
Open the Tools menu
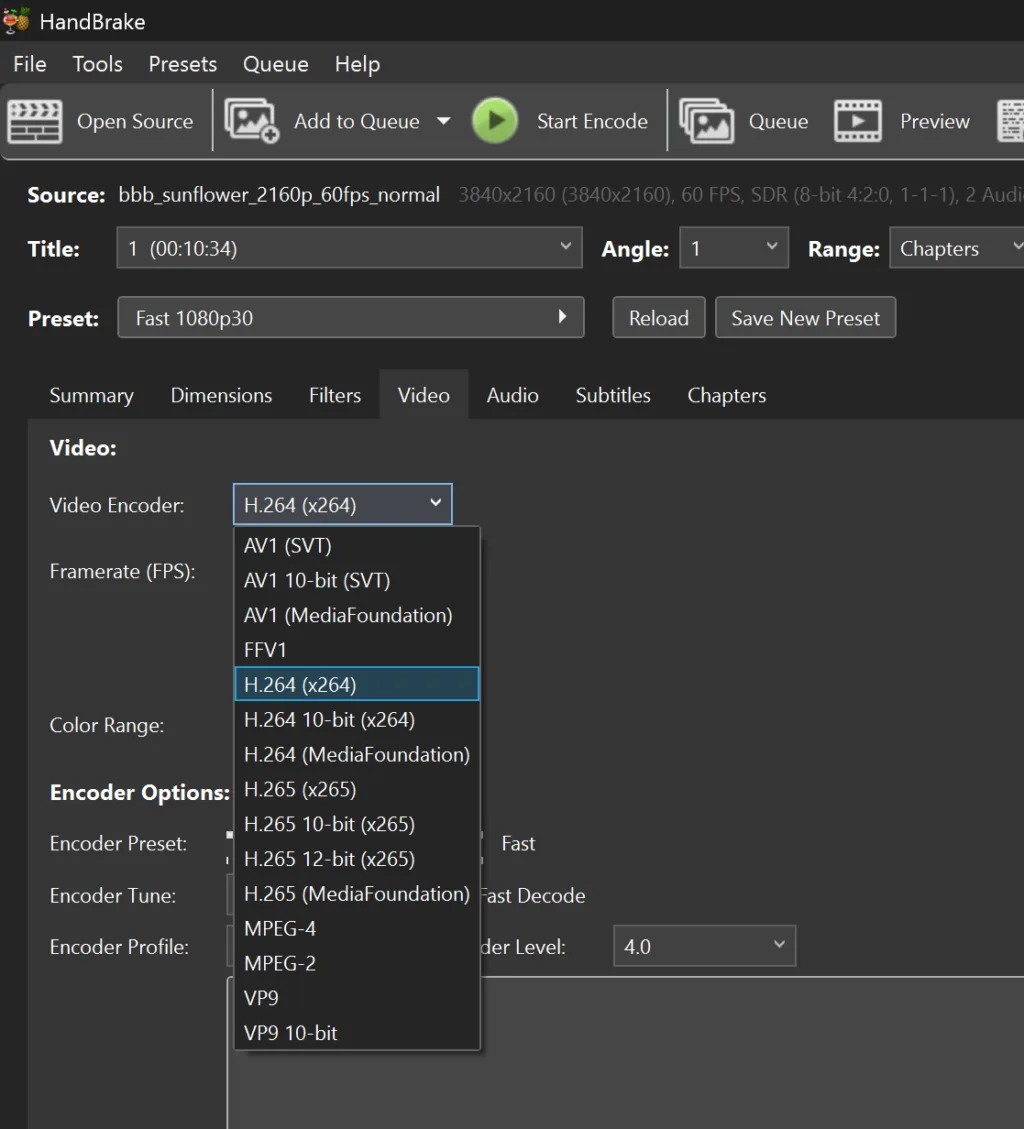[x=97, y=64]
